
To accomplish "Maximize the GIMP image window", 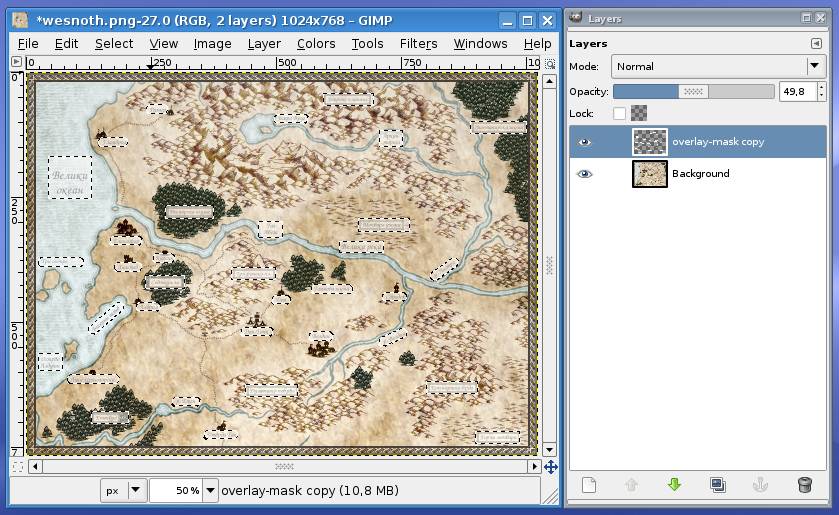I will click(528, 20).
